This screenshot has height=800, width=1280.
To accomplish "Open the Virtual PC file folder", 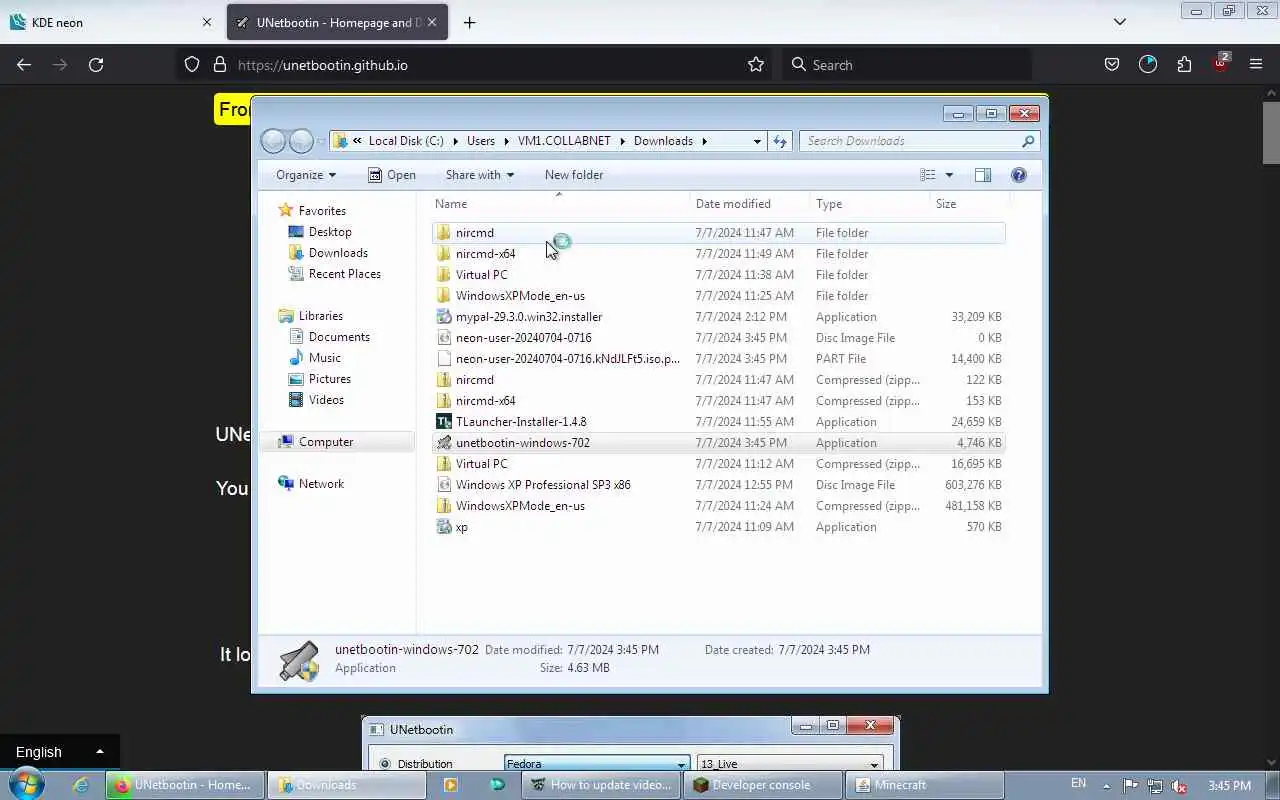I will pos(718,275).
